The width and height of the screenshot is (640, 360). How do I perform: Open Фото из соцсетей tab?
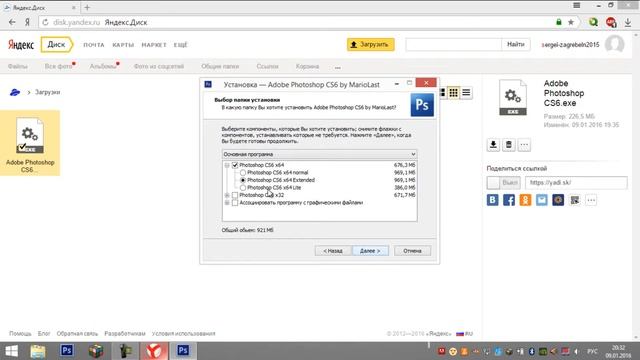click(159, 67)
